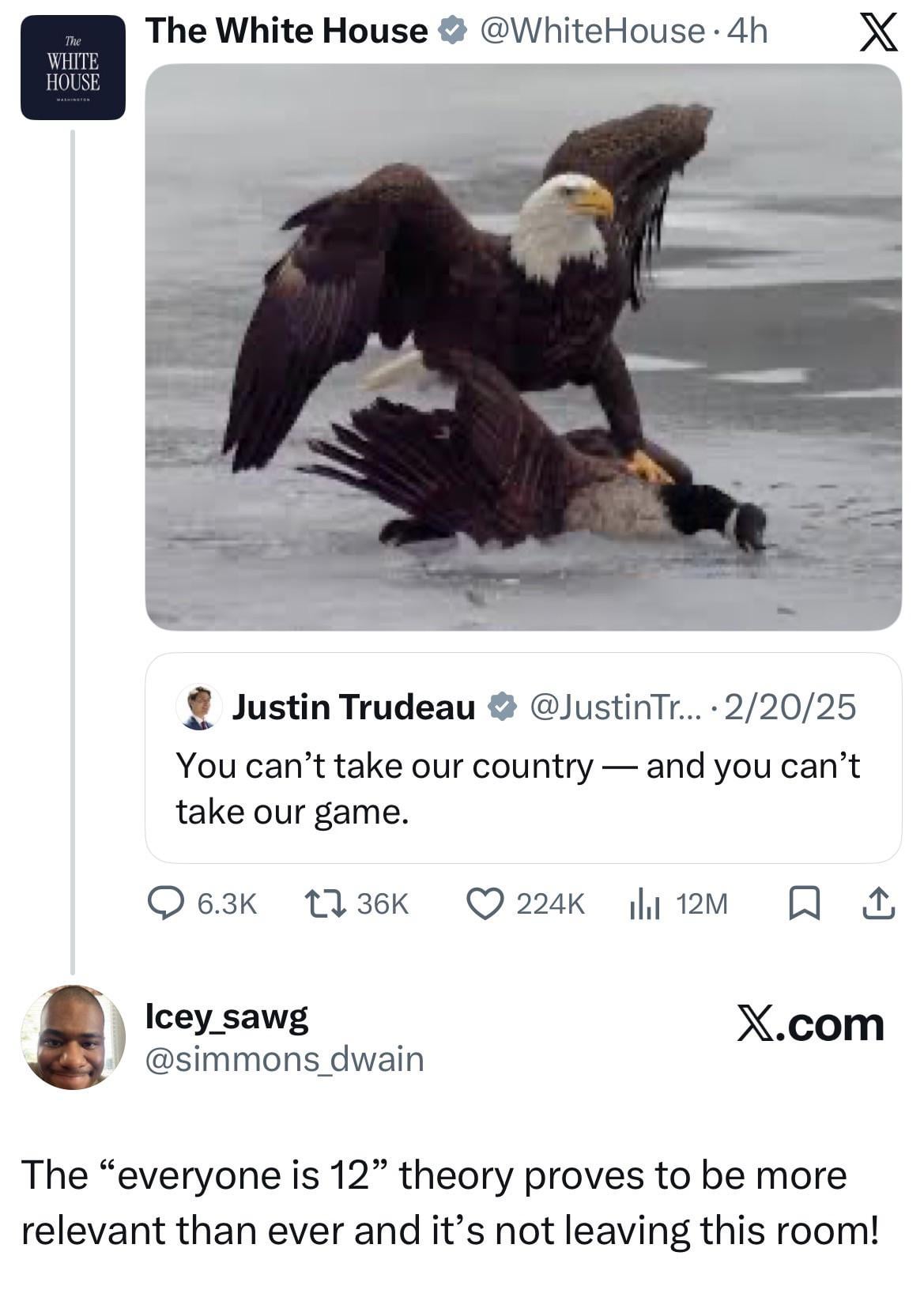The height and width of the screenshot is (1301, 924).
Task: Click The White House display name
Action: tap(287, 31)
